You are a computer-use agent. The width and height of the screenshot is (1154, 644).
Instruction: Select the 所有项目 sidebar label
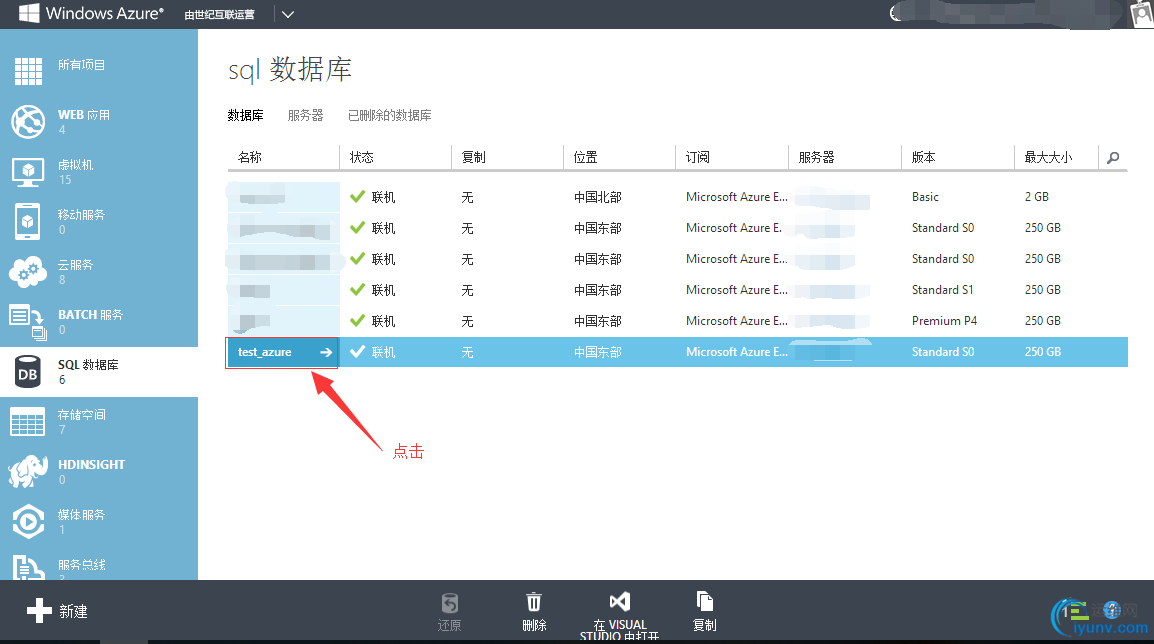[x=82, y=65]
